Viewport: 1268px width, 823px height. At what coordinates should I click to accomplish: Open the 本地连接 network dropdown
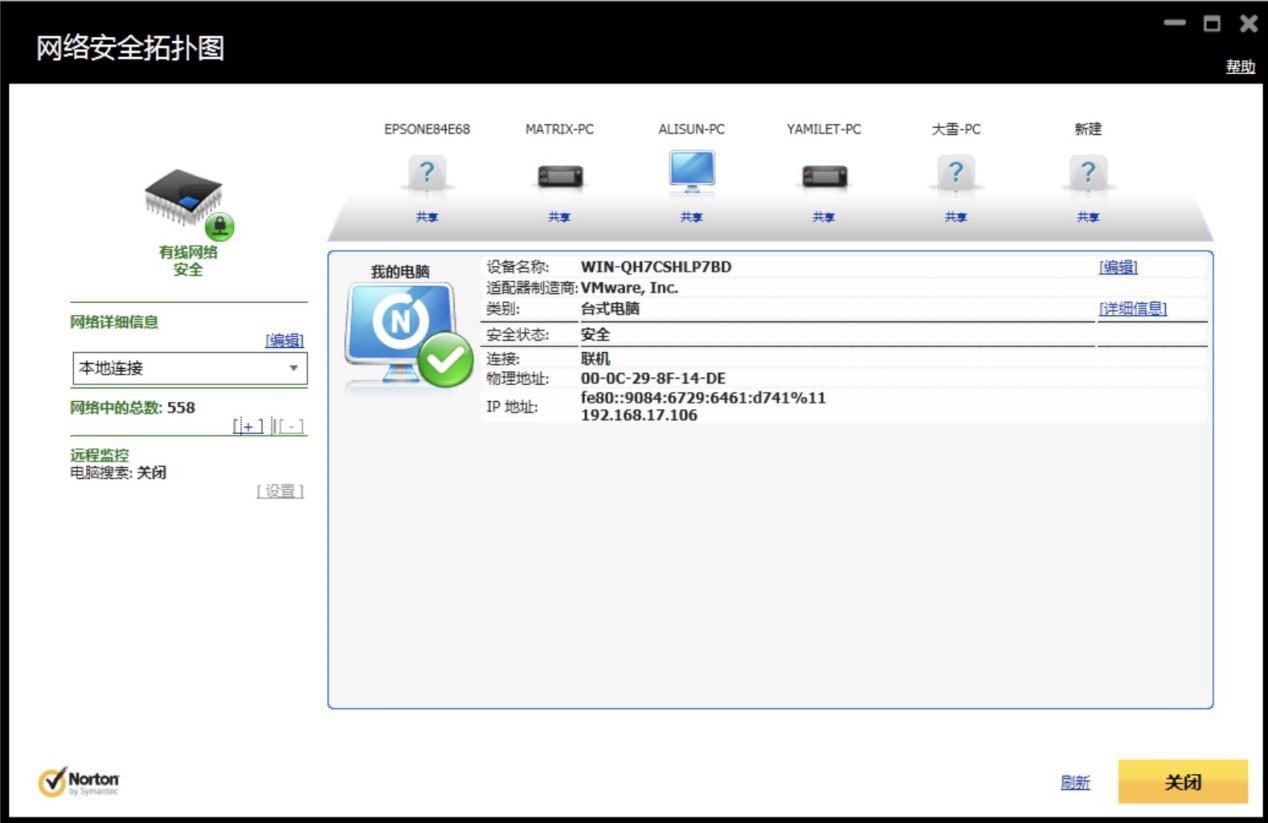point(190,368)
